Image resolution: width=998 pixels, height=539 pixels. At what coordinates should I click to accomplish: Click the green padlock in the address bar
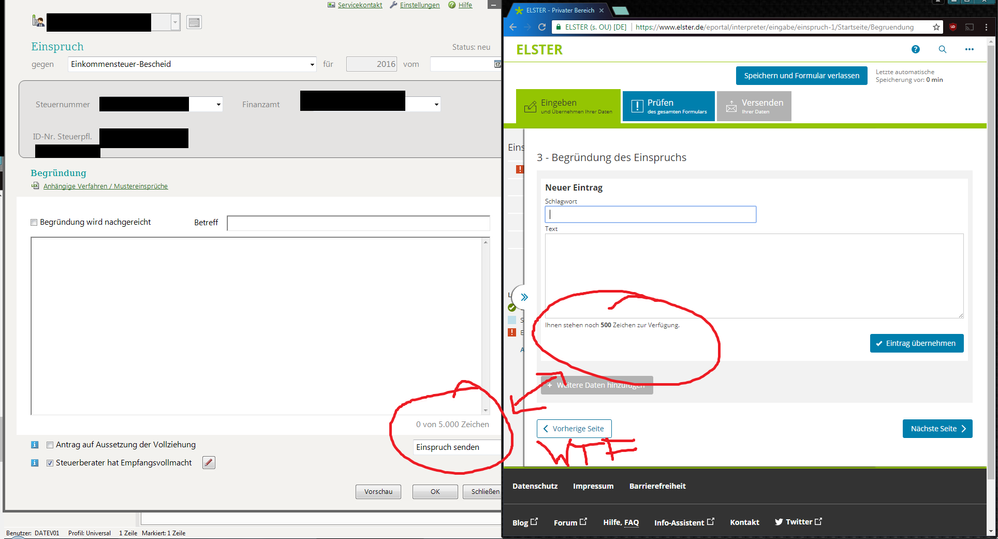[x=558, y=27]
